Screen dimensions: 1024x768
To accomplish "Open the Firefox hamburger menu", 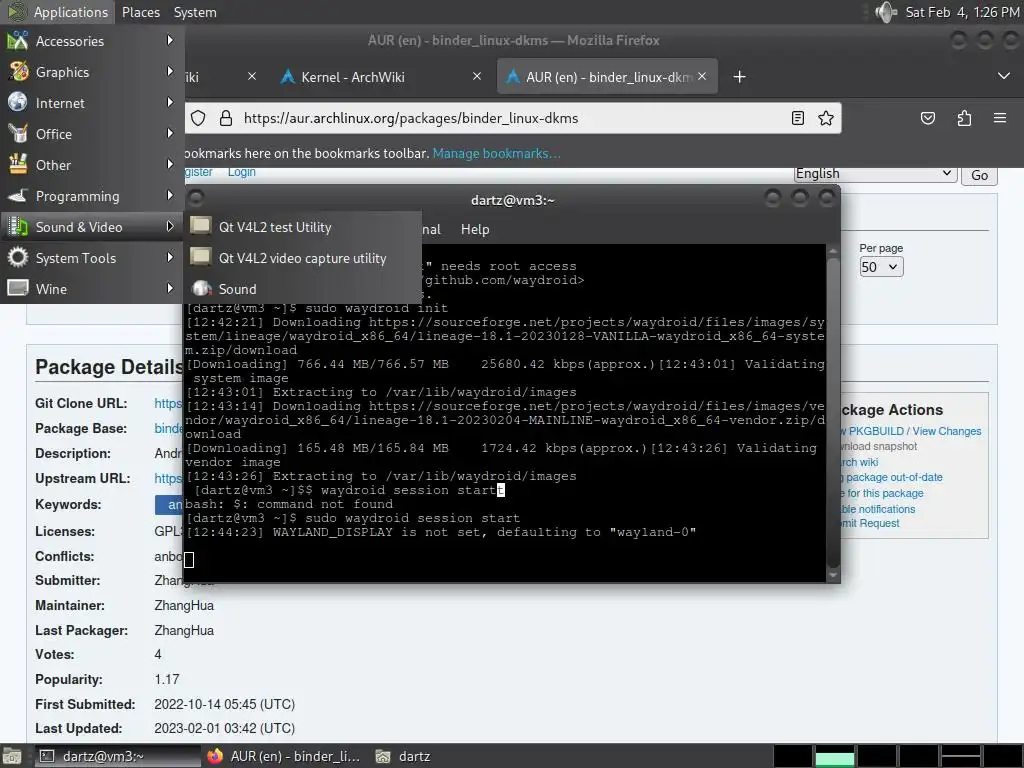I will [1000, 118].
